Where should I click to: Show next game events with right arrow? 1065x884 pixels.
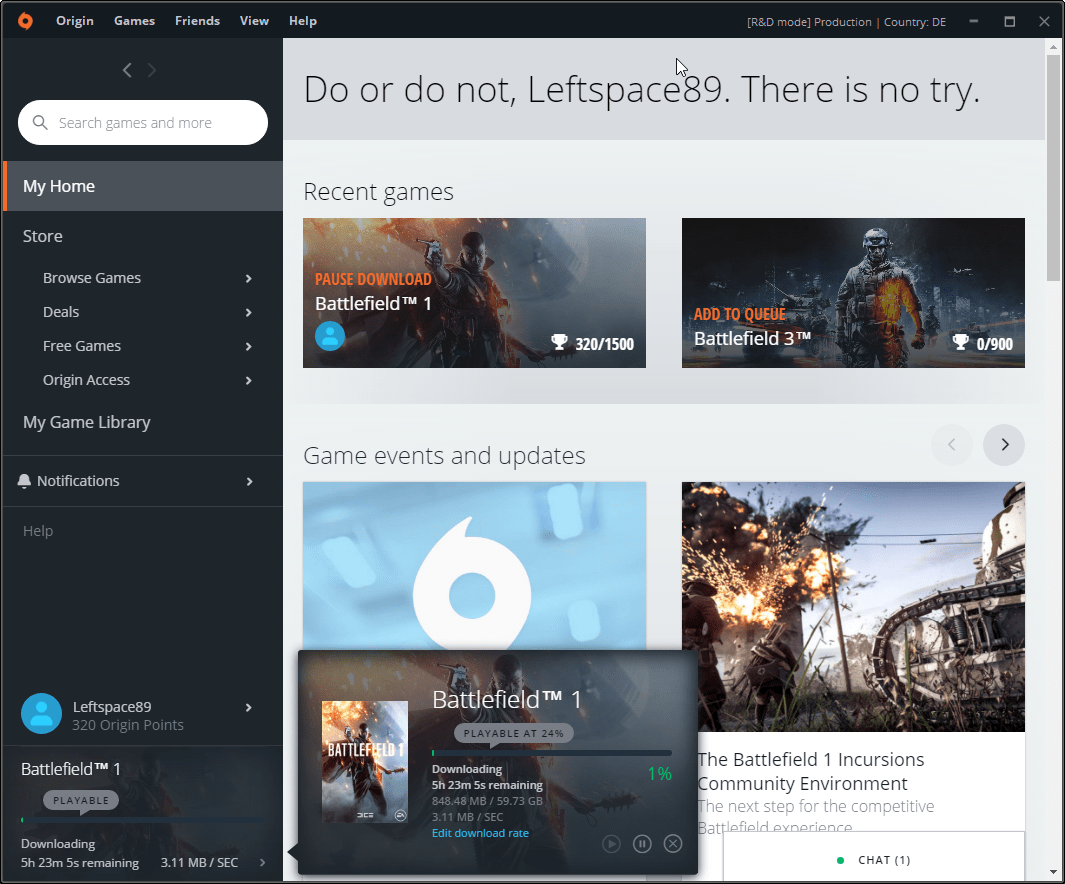click(1004, 445)
